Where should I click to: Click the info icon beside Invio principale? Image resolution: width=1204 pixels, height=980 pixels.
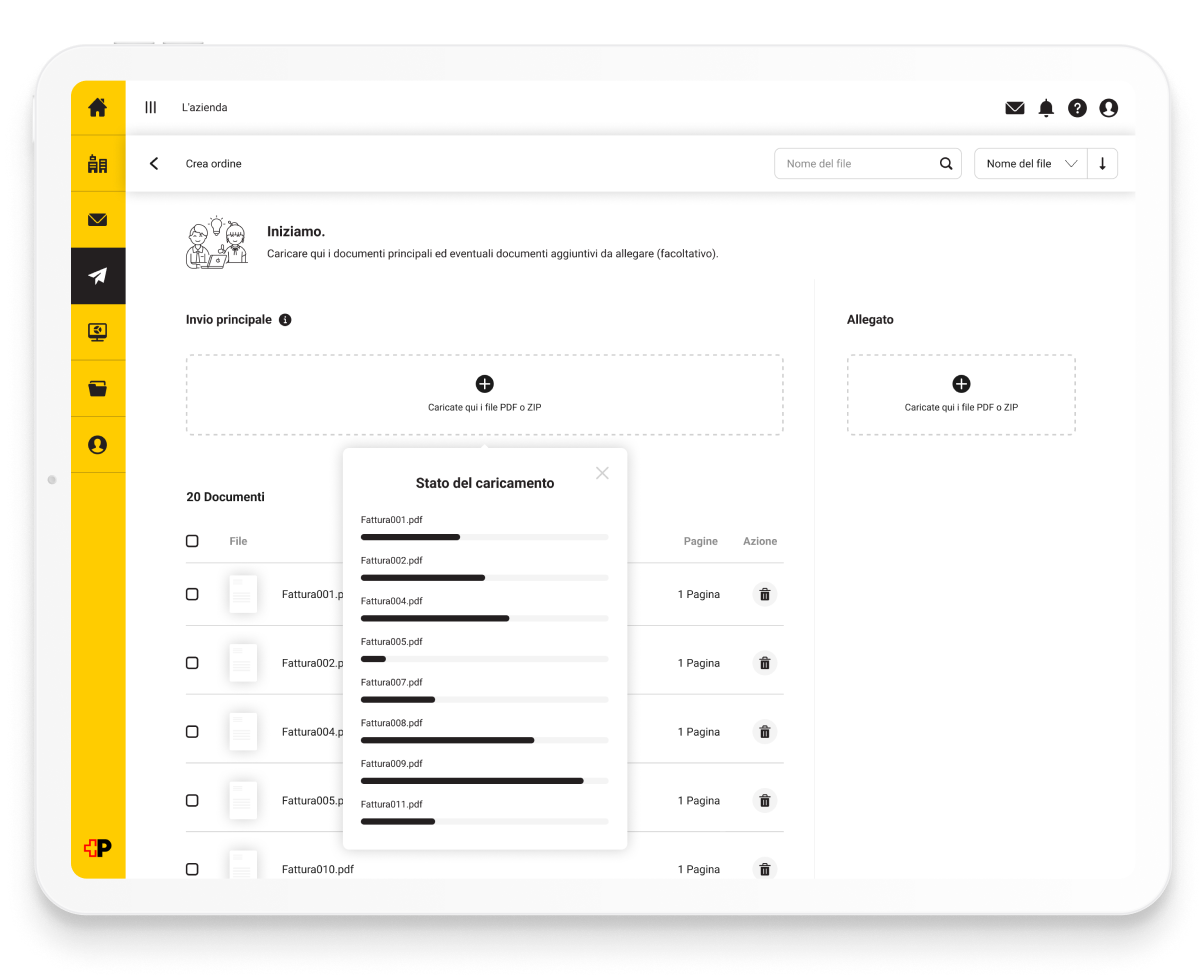point(285,320)
